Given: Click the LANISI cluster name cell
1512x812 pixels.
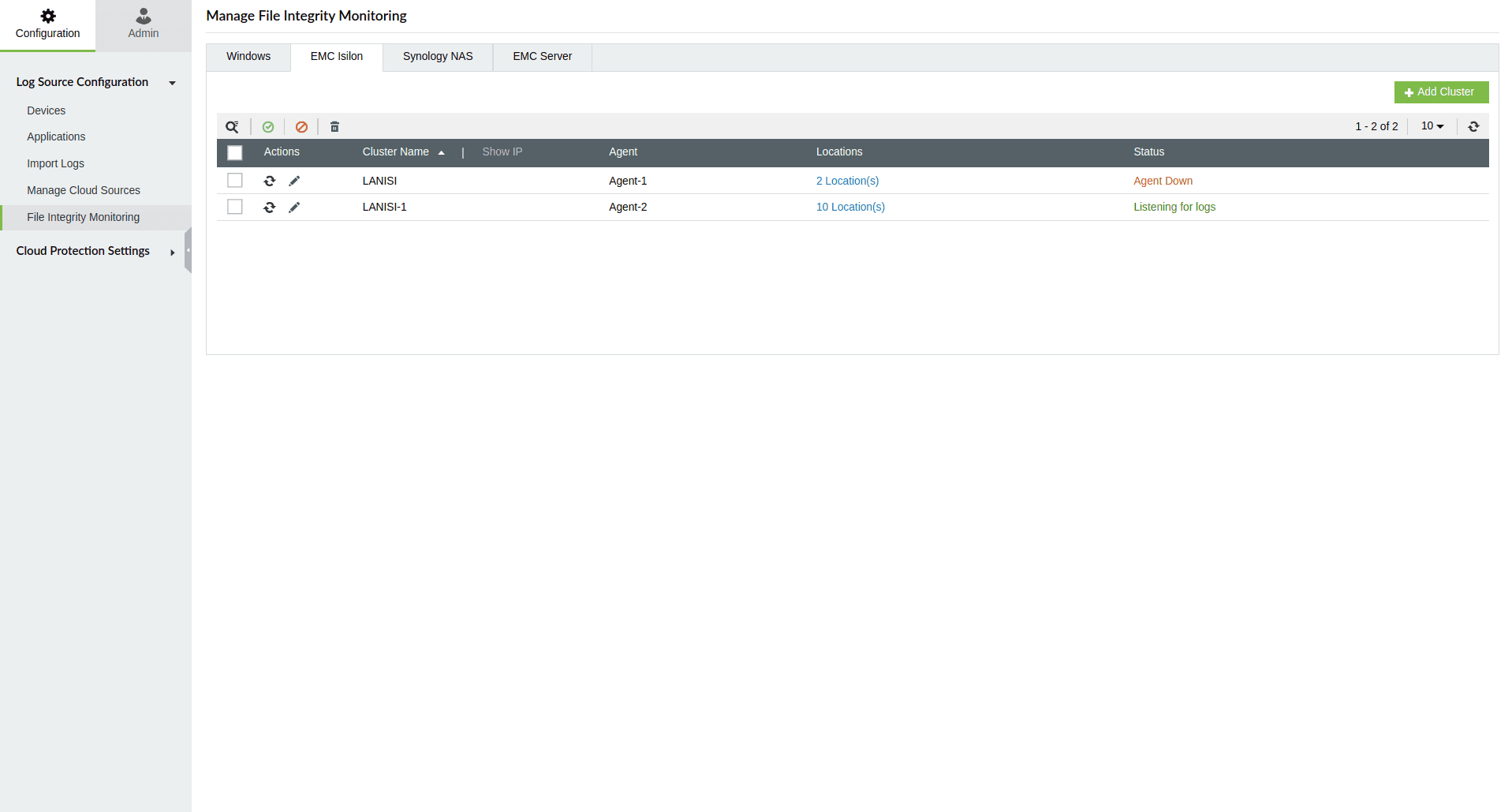Looking at the screenshot, I should coord(379,181).
